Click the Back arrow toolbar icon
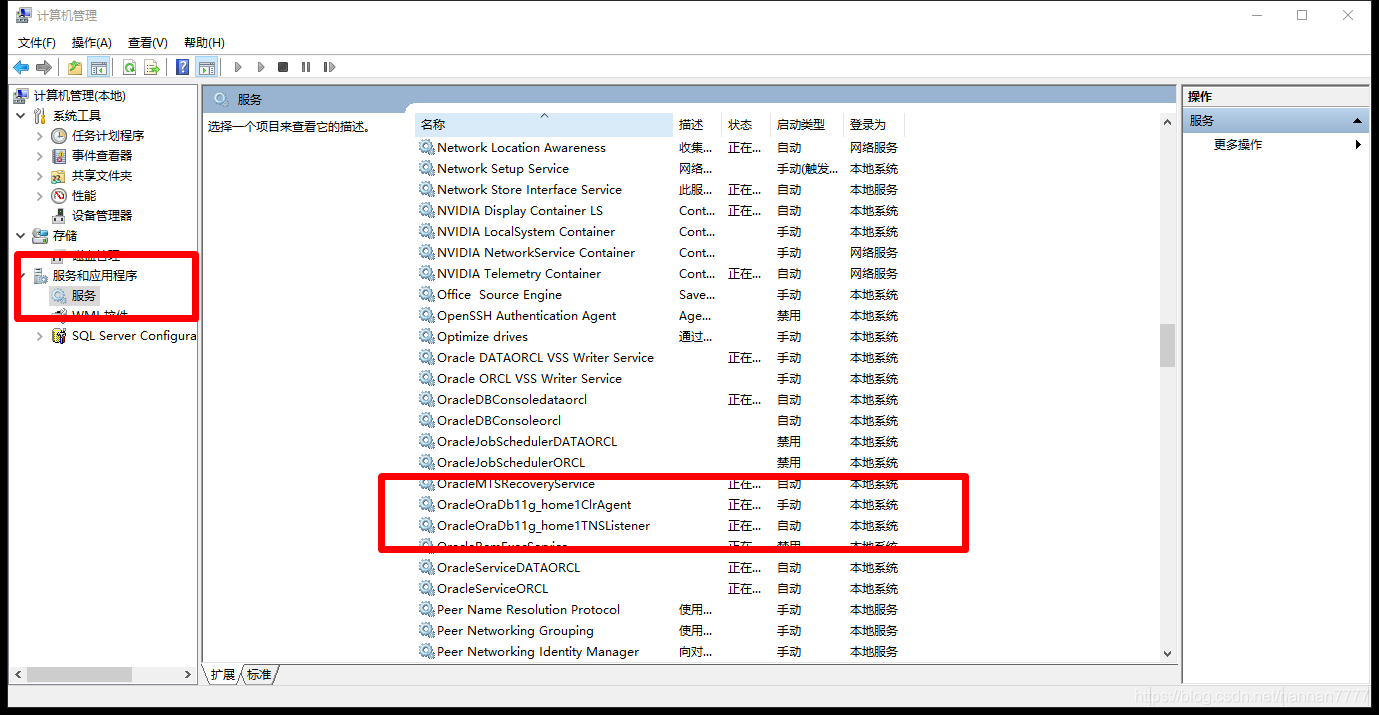 (20, 67)
